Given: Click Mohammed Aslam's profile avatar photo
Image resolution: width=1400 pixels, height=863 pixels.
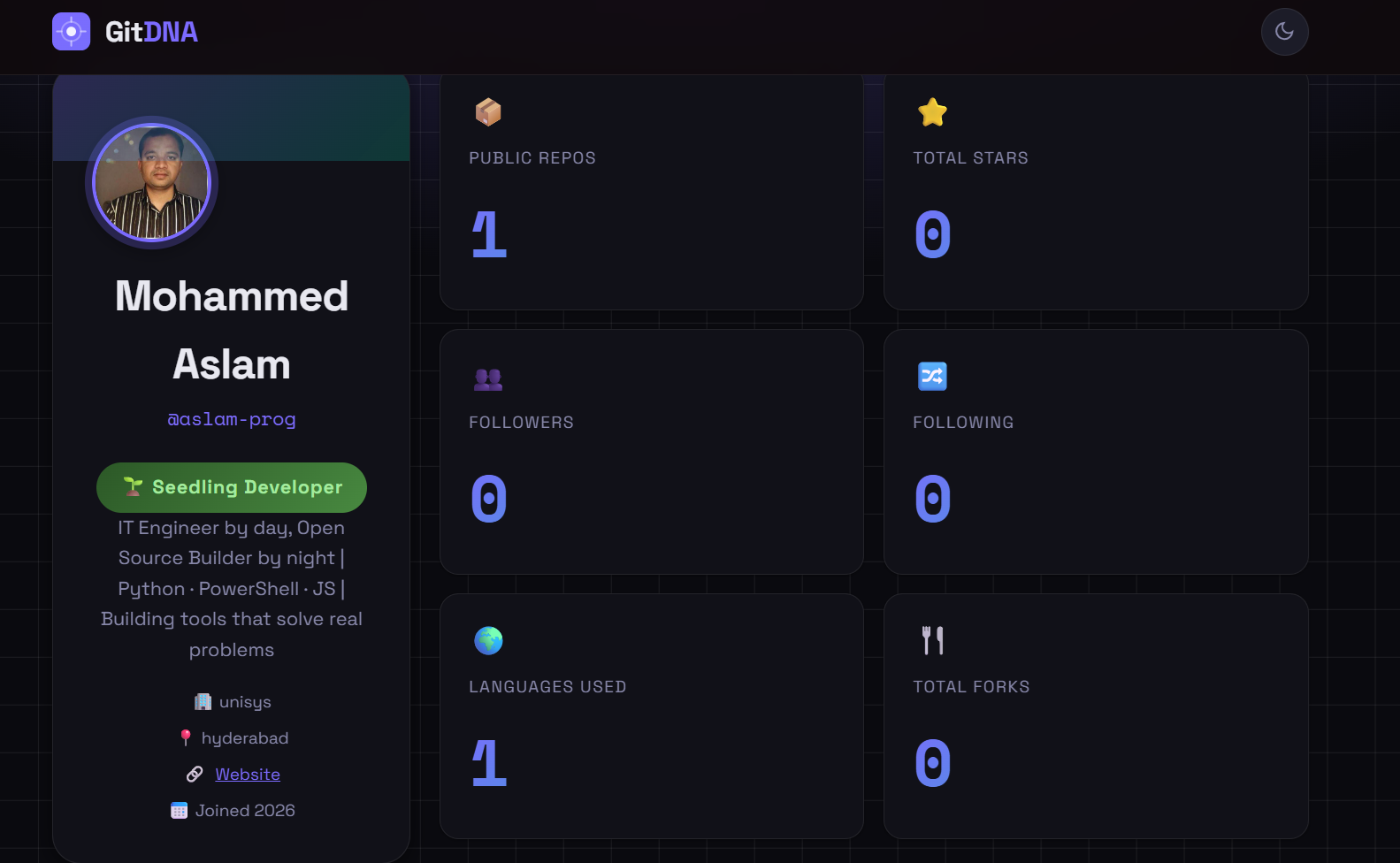Looking at the screenshot, I should click(x=151, y=183).
